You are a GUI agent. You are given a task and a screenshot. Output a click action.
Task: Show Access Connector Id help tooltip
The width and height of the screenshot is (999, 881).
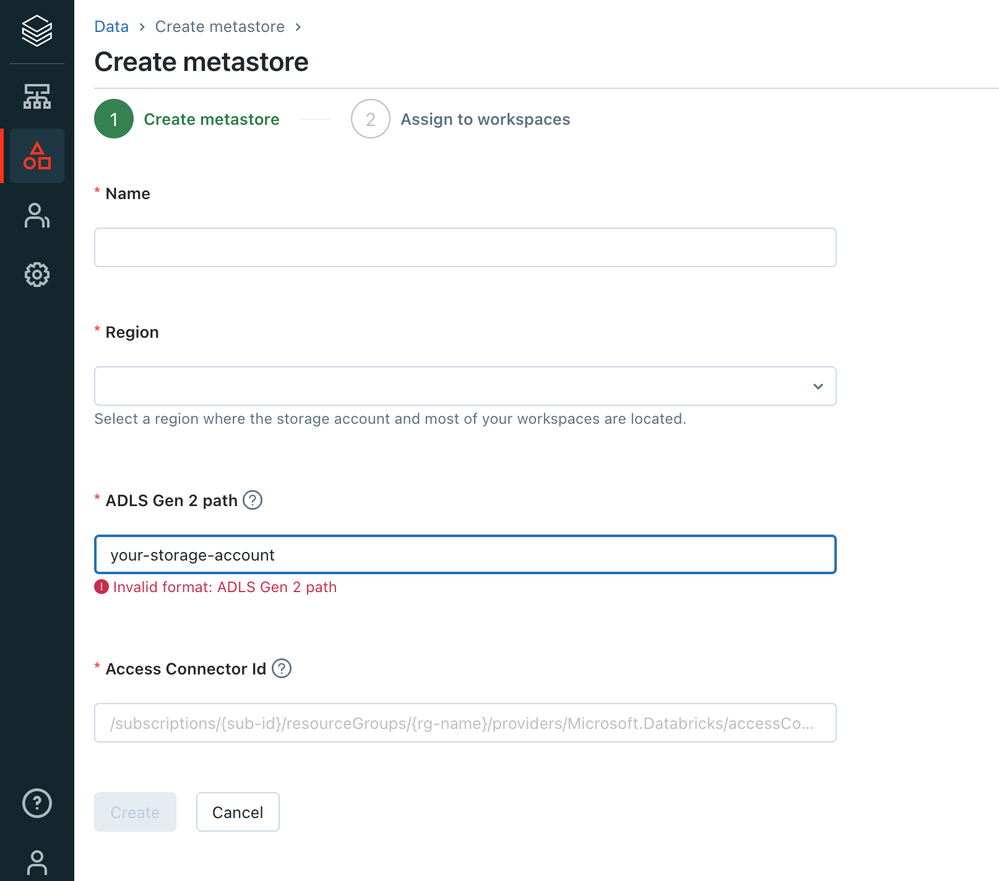pyautogui.click(x=282, y=668)
